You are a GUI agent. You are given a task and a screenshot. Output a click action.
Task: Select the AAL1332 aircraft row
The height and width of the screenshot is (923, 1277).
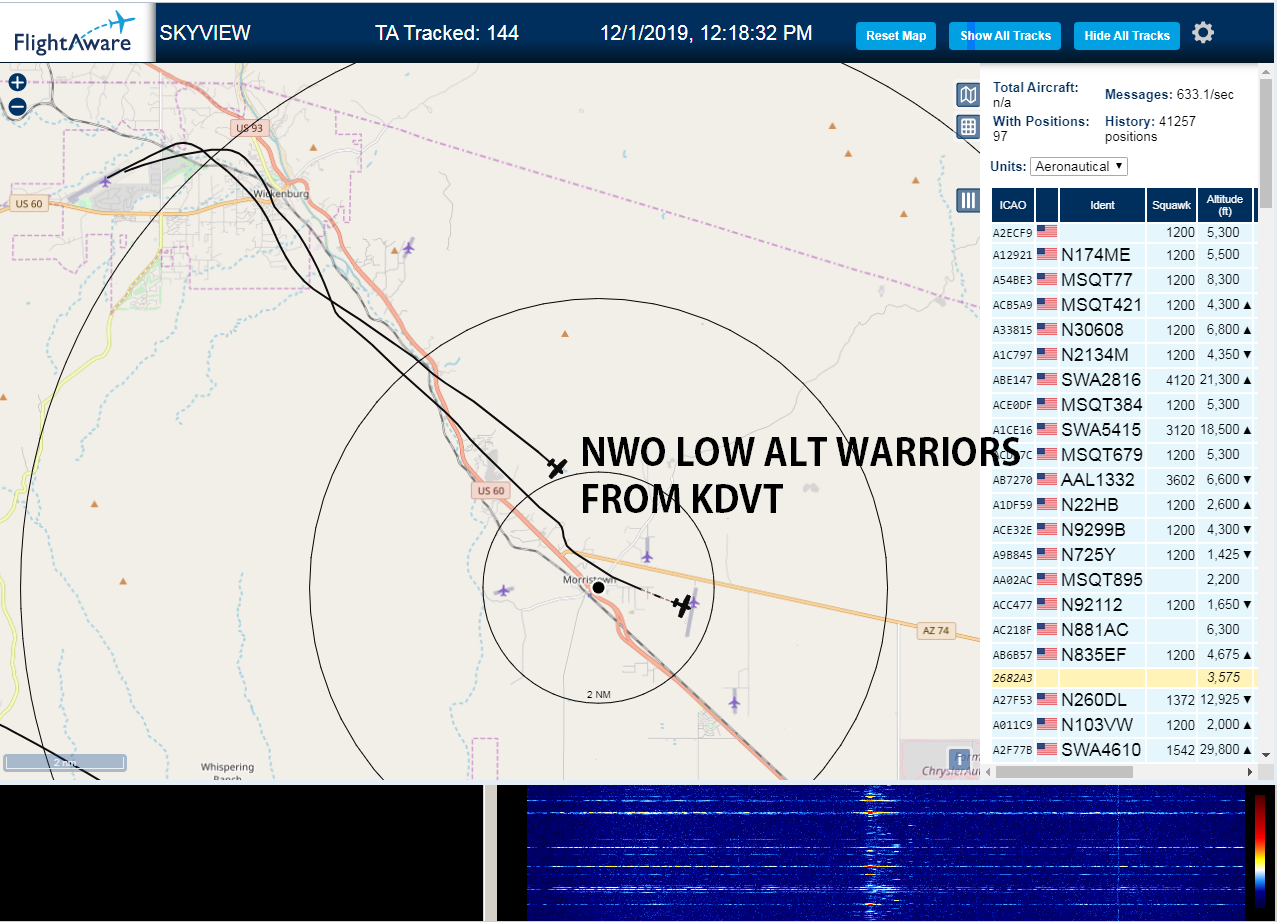tap(1123, 479)
